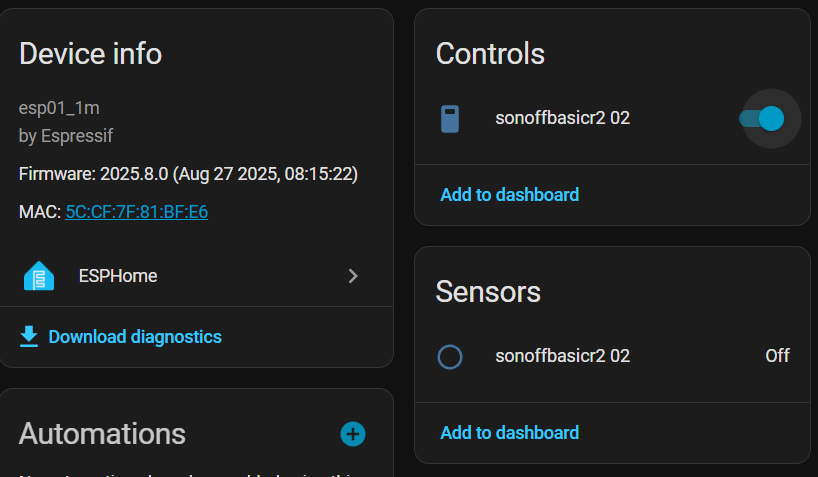Add to dashboard in Sensors card
The width and height of the screenshot is (818, 477).
coord(509,432)
